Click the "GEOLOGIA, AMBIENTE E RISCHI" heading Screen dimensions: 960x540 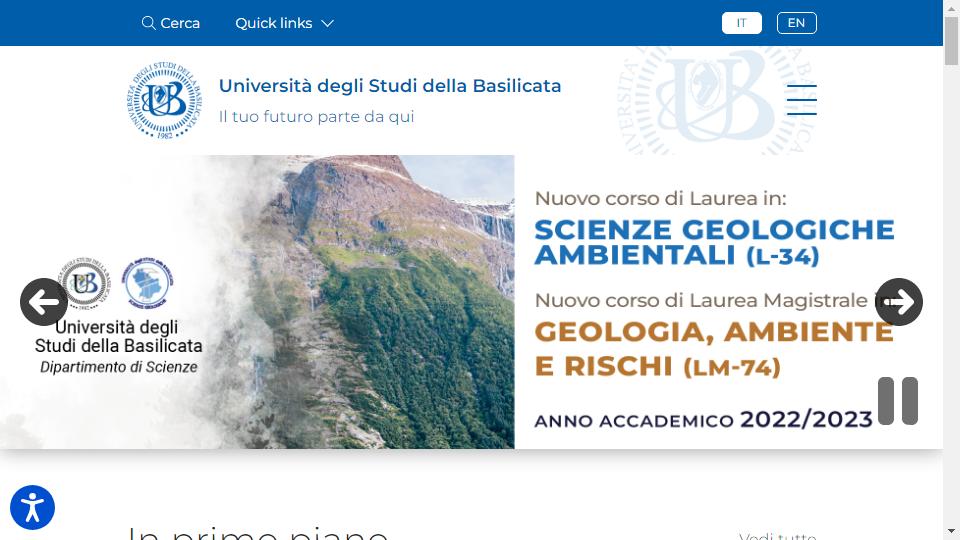coord(714,349)
